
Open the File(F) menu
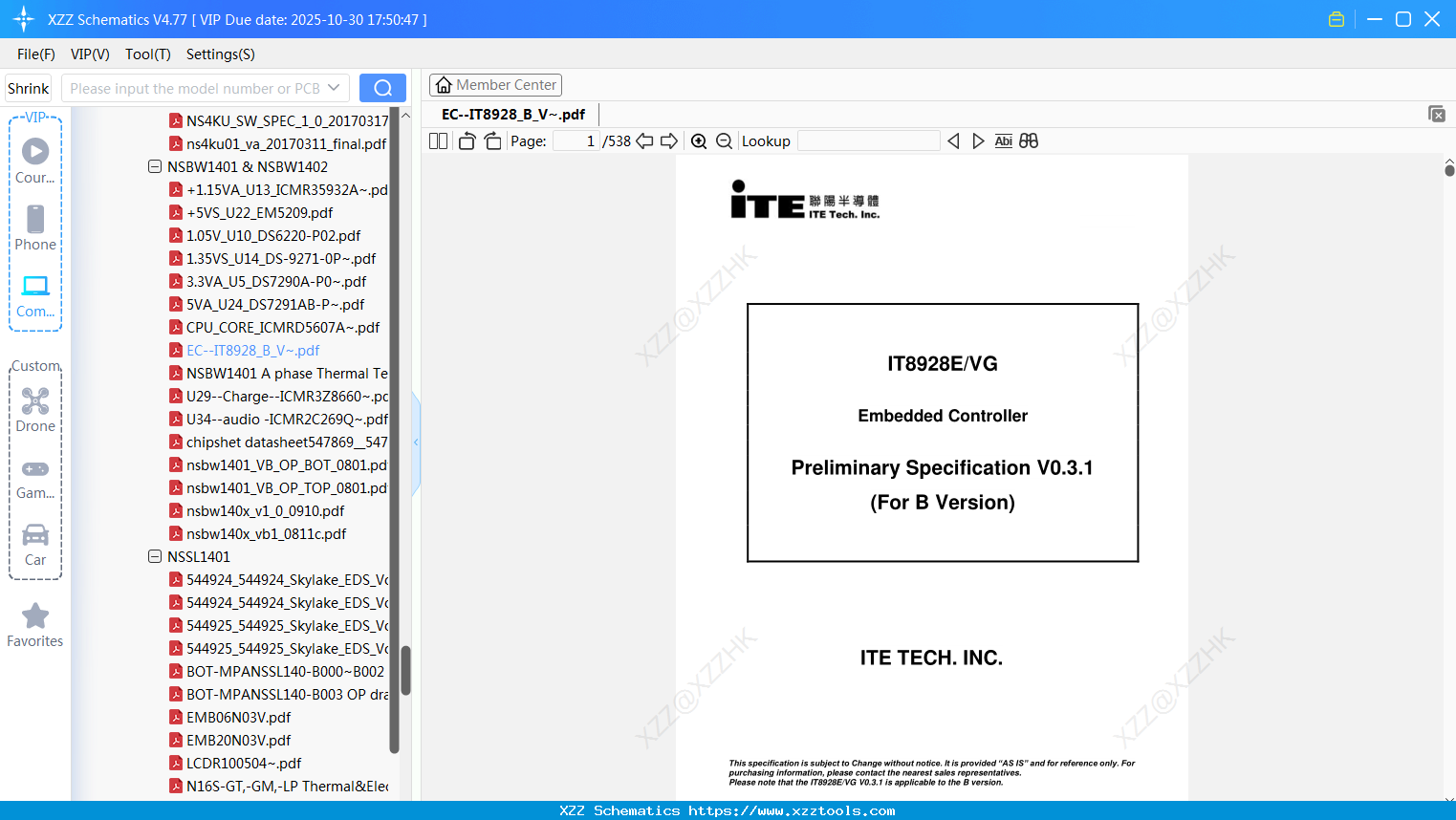(x=36, y=54)
